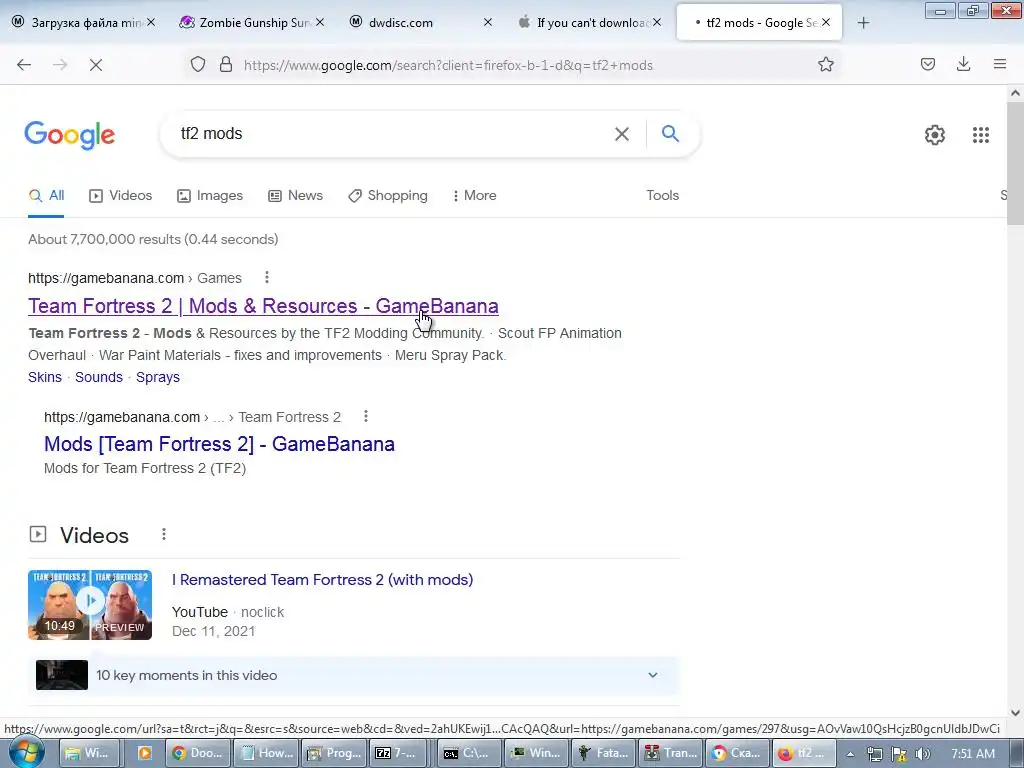Bookmark this page with the star
Screen dimensions: 1024x768
coord(825,64)
